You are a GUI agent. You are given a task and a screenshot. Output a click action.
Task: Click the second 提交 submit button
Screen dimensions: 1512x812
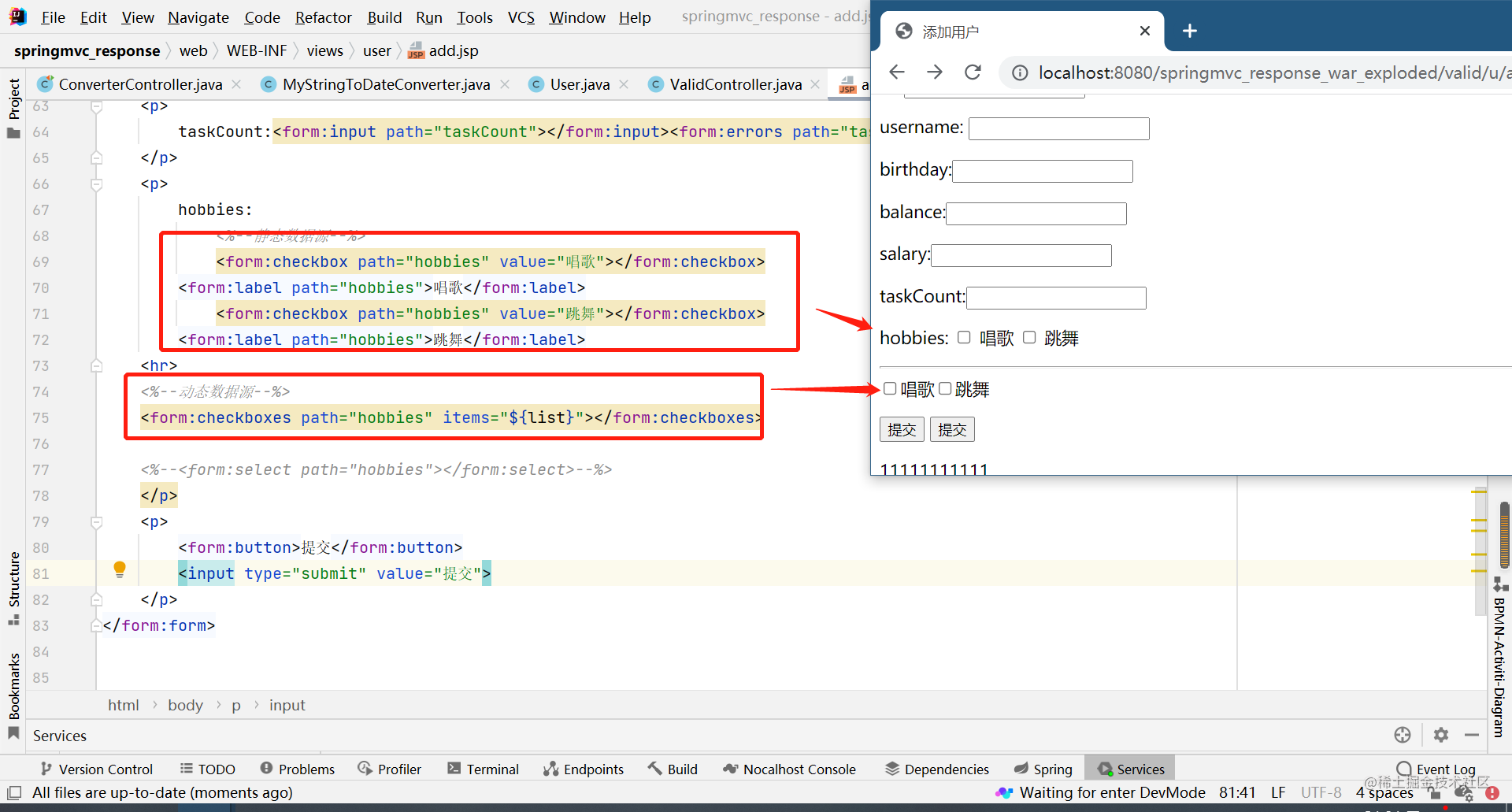(x=952, y=429)
